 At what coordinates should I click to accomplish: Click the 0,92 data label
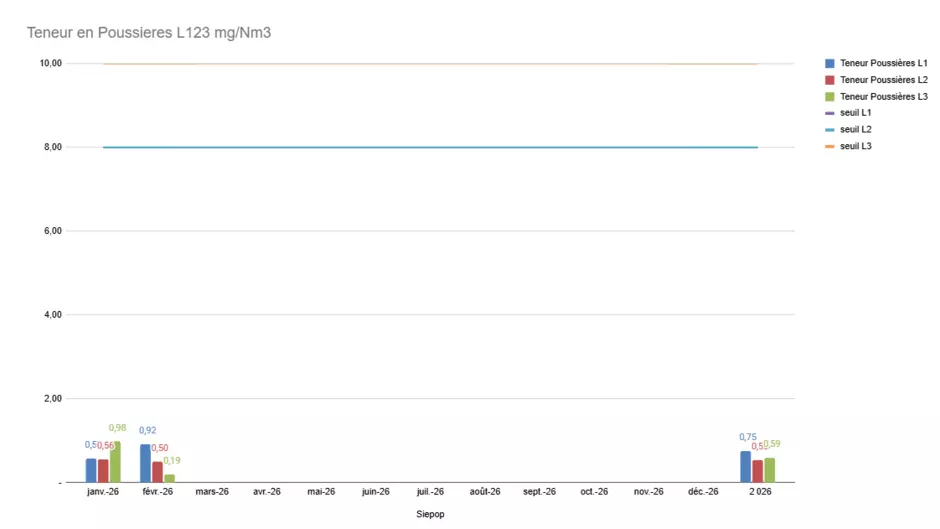click(147, 431)
